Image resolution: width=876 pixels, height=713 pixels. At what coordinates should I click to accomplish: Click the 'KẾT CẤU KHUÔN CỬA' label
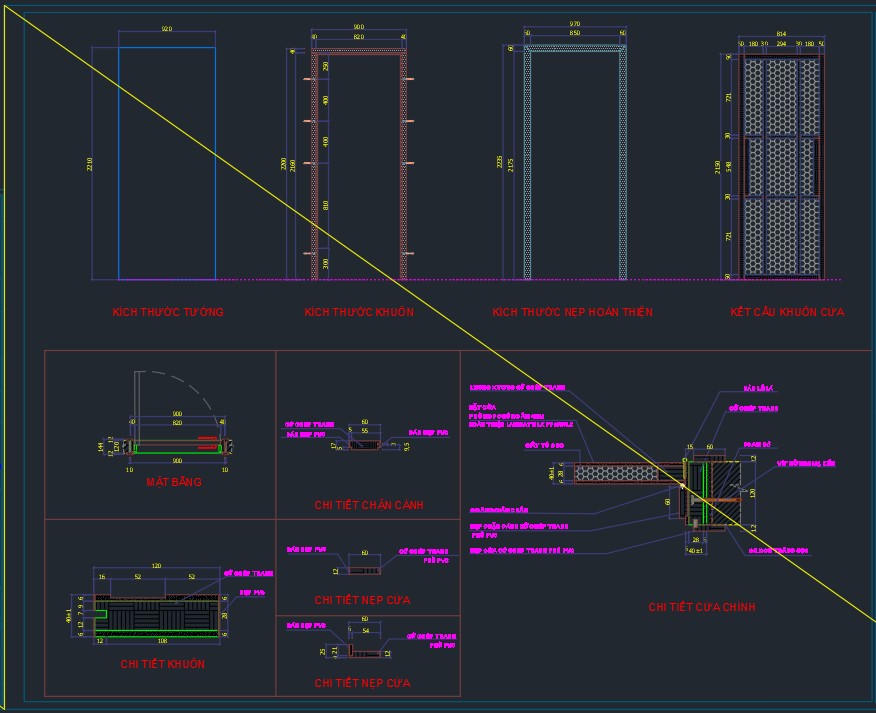pyautogui.click(x=787, y=312)
